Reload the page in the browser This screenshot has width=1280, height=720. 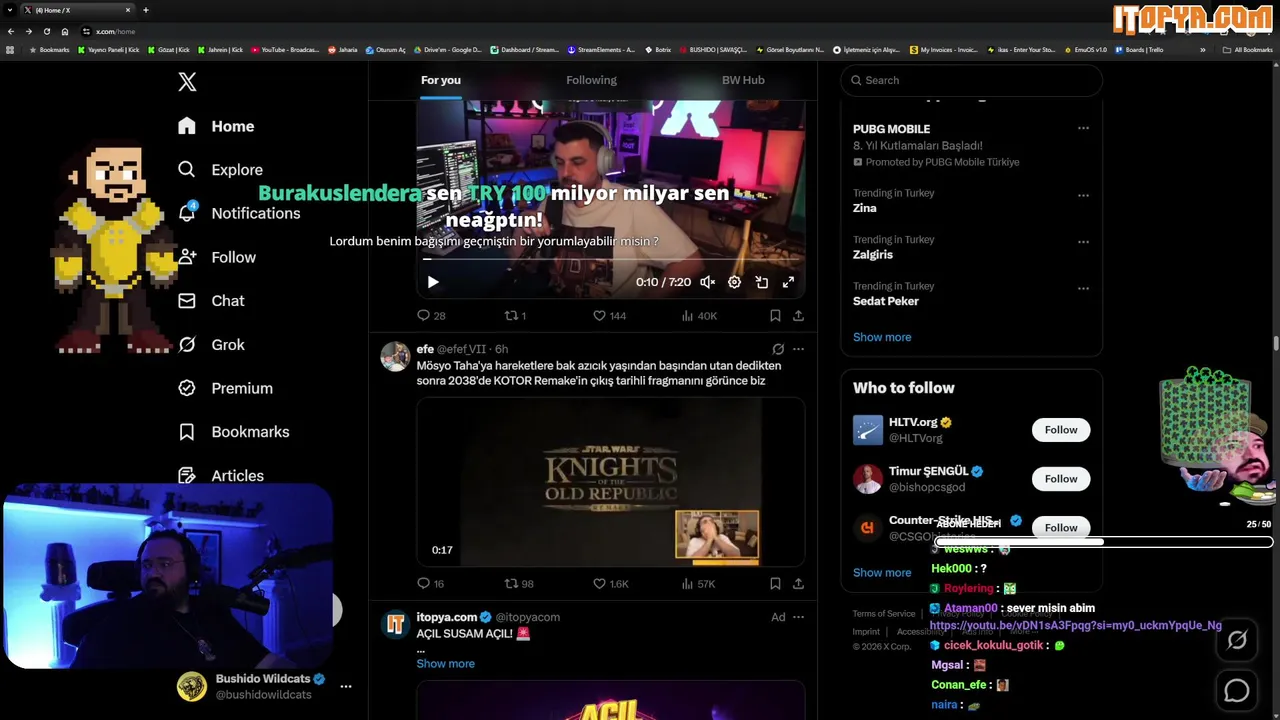point(46,31)
